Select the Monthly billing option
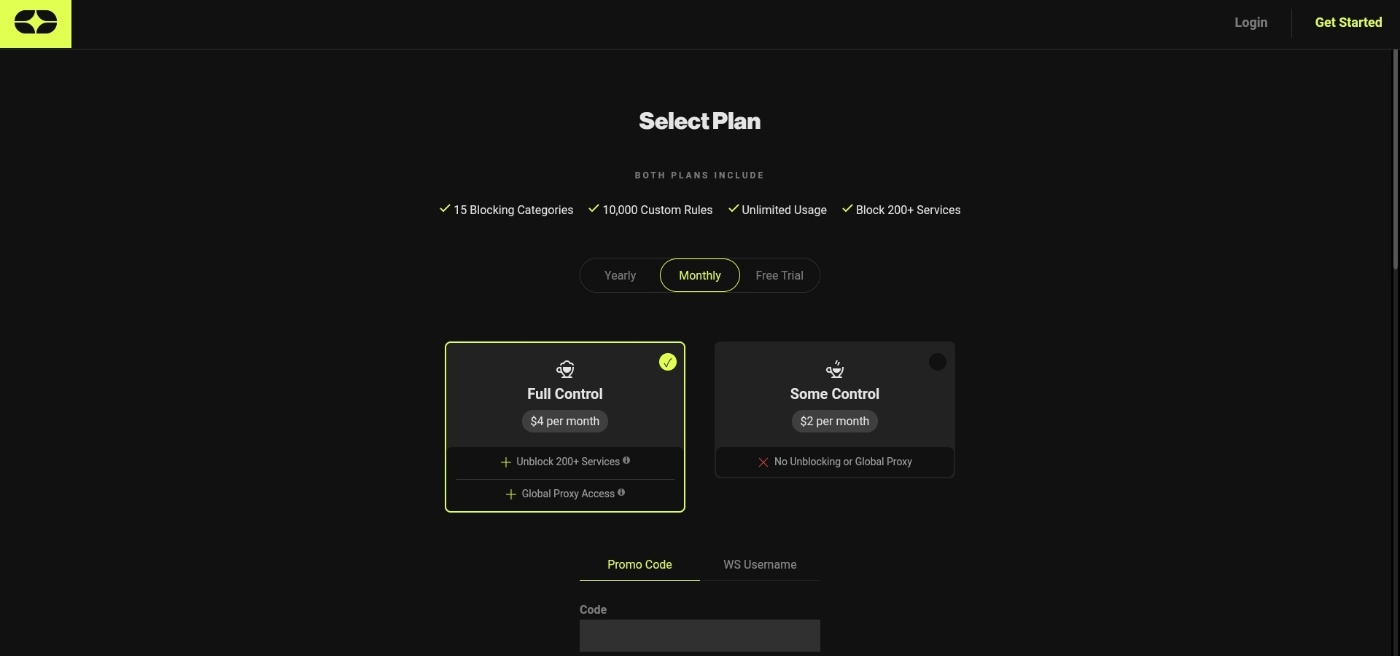The height and width of the screenshot is (656, 1400). tap(700, 275)
